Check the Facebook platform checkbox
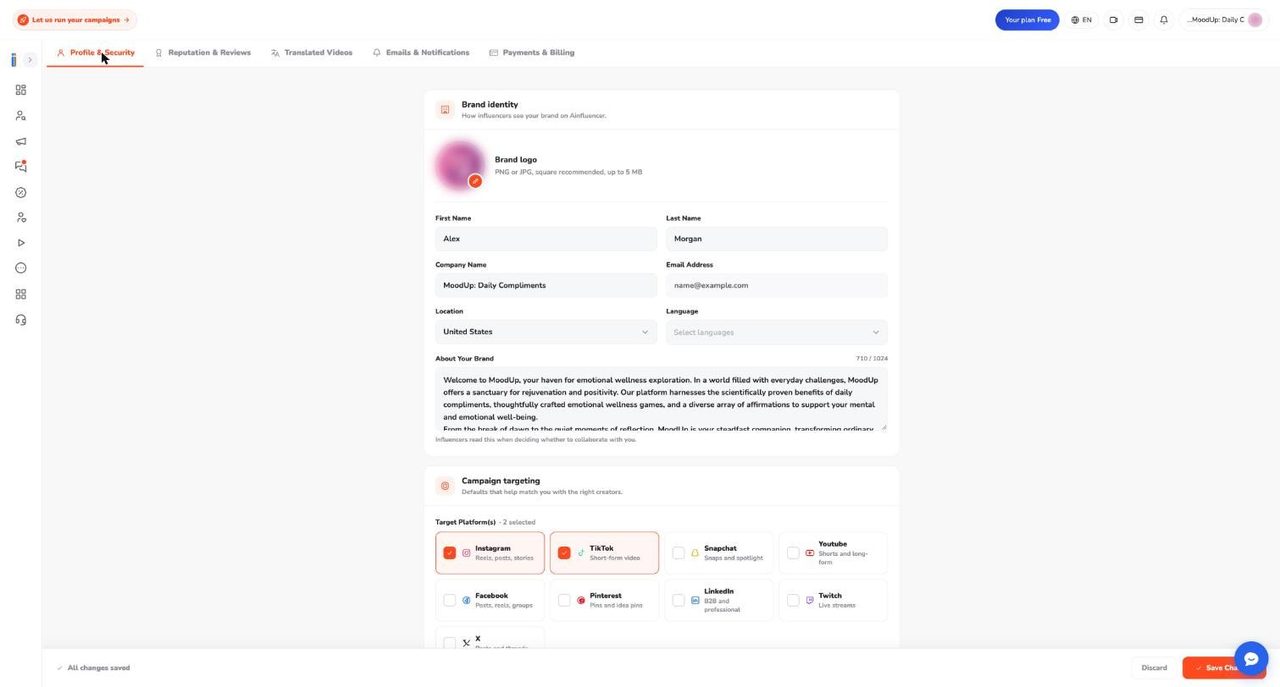 449,600
